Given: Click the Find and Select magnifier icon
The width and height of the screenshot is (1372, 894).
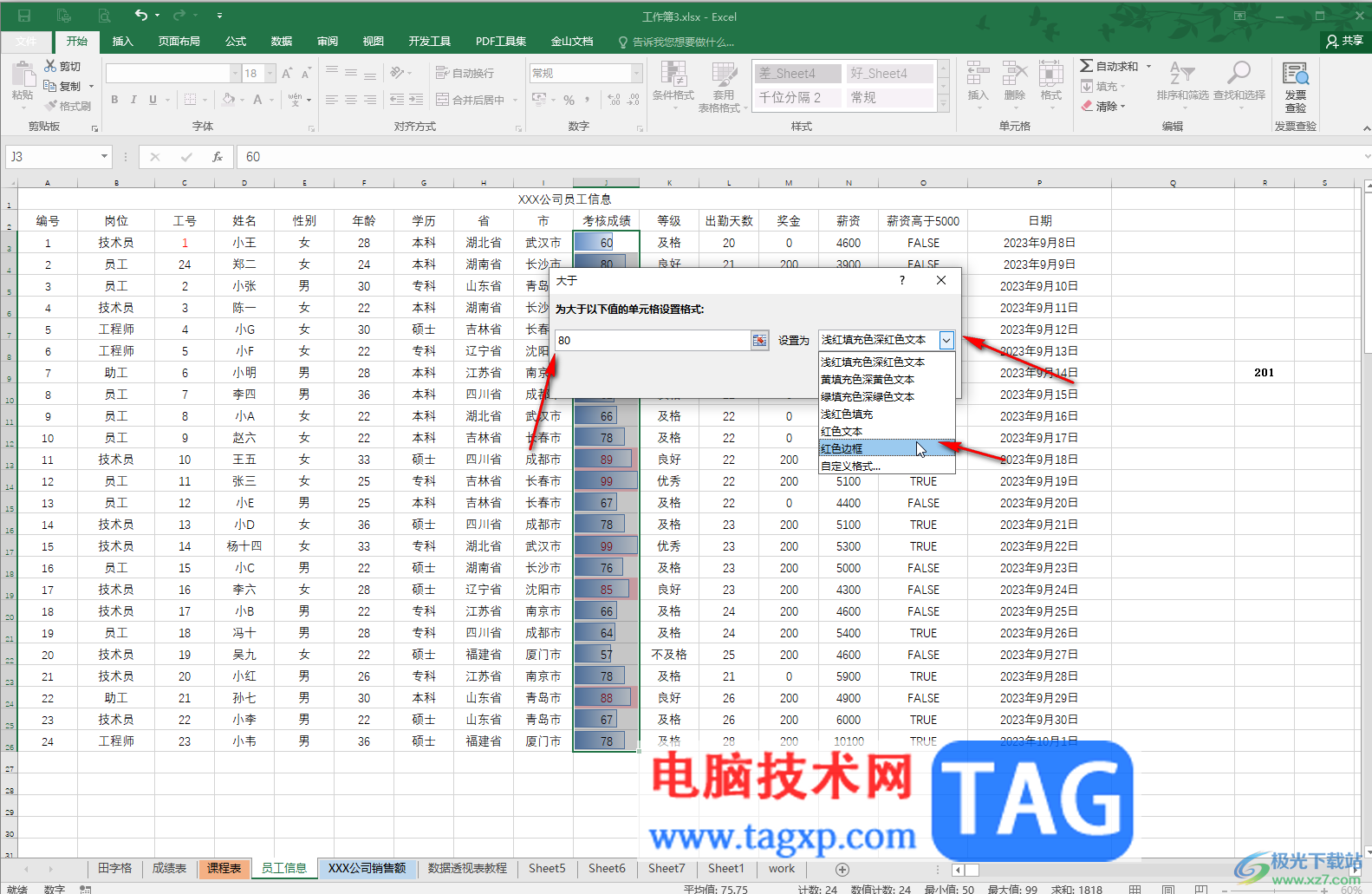Looking at the screenshot, I should (1239, 74).
